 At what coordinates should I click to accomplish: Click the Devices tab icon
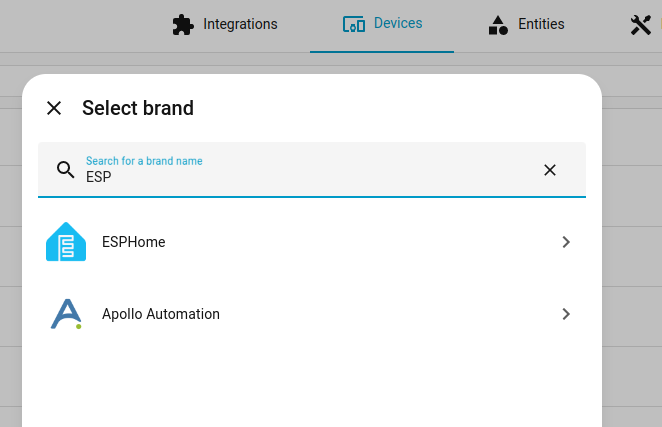[353, 24]
